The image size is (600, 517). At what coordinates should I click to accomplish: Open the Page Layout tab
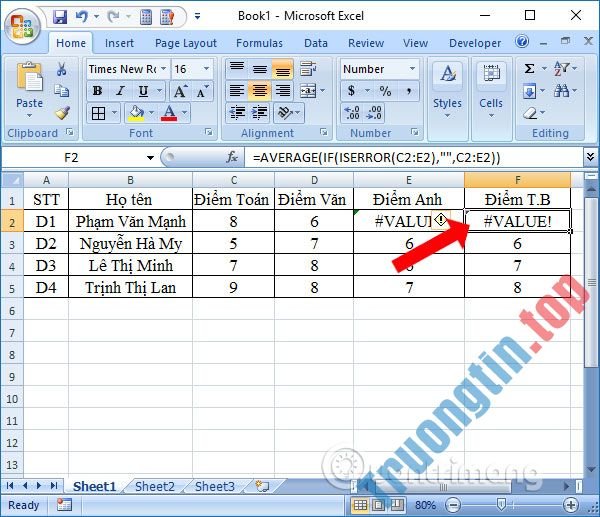click(x=186, y=43)
